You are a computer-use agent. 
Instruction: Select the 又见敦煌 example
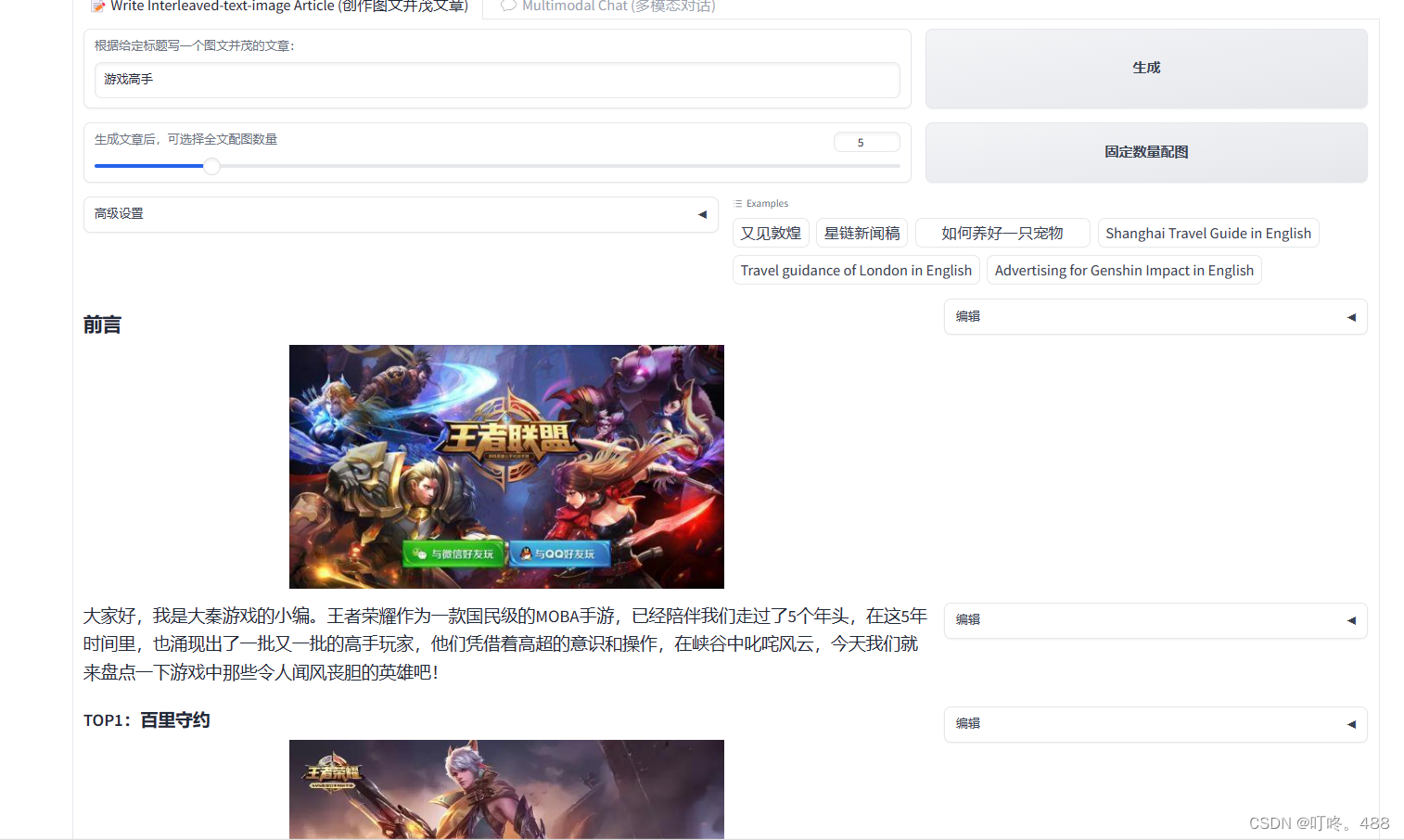[771, 233]
